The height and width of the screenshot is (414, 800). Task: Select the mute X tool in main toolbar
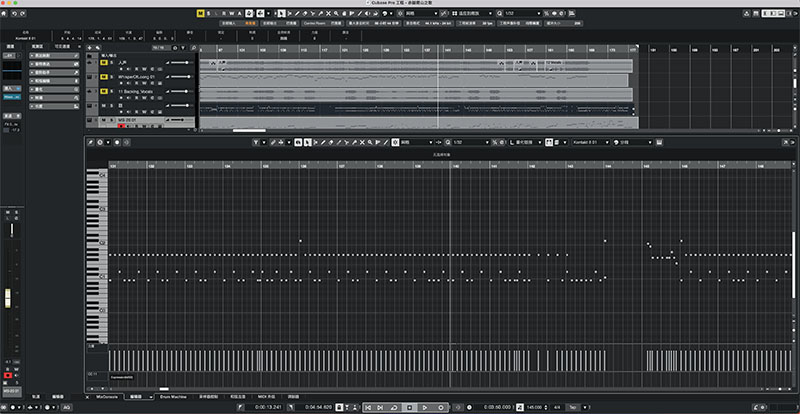(328, 13)
